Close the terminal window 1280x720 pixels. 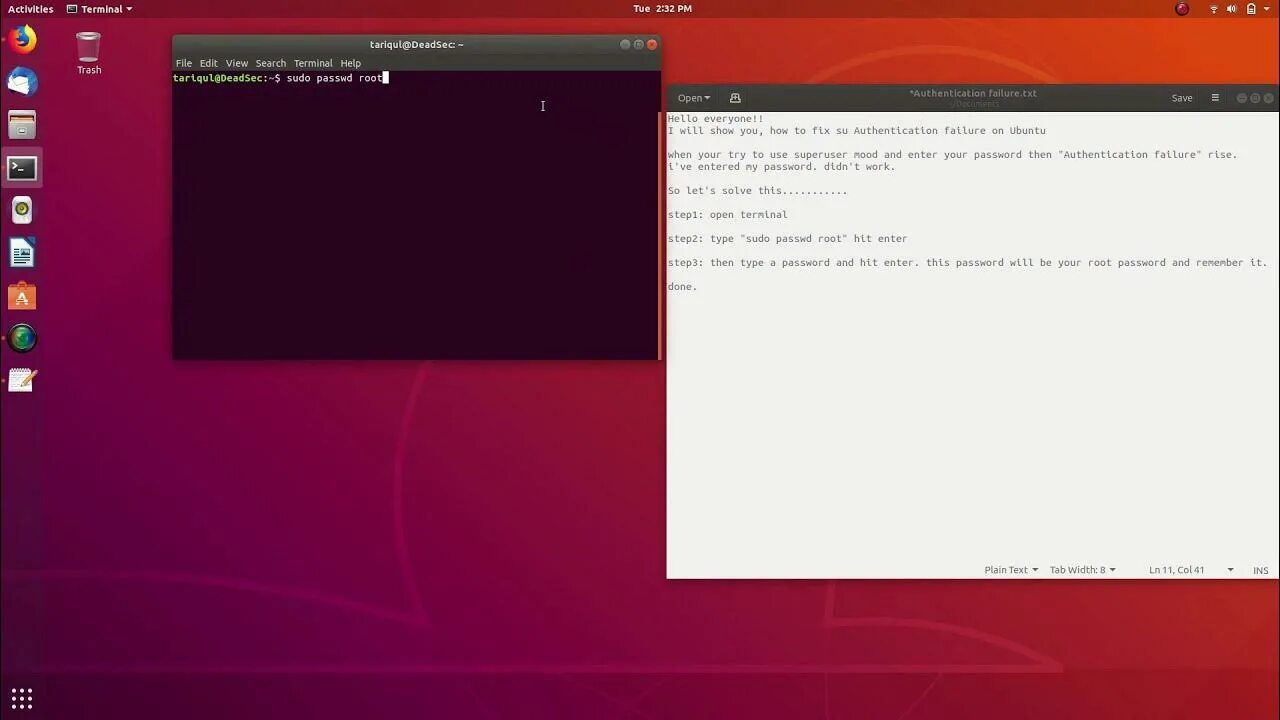pos(652,44)
